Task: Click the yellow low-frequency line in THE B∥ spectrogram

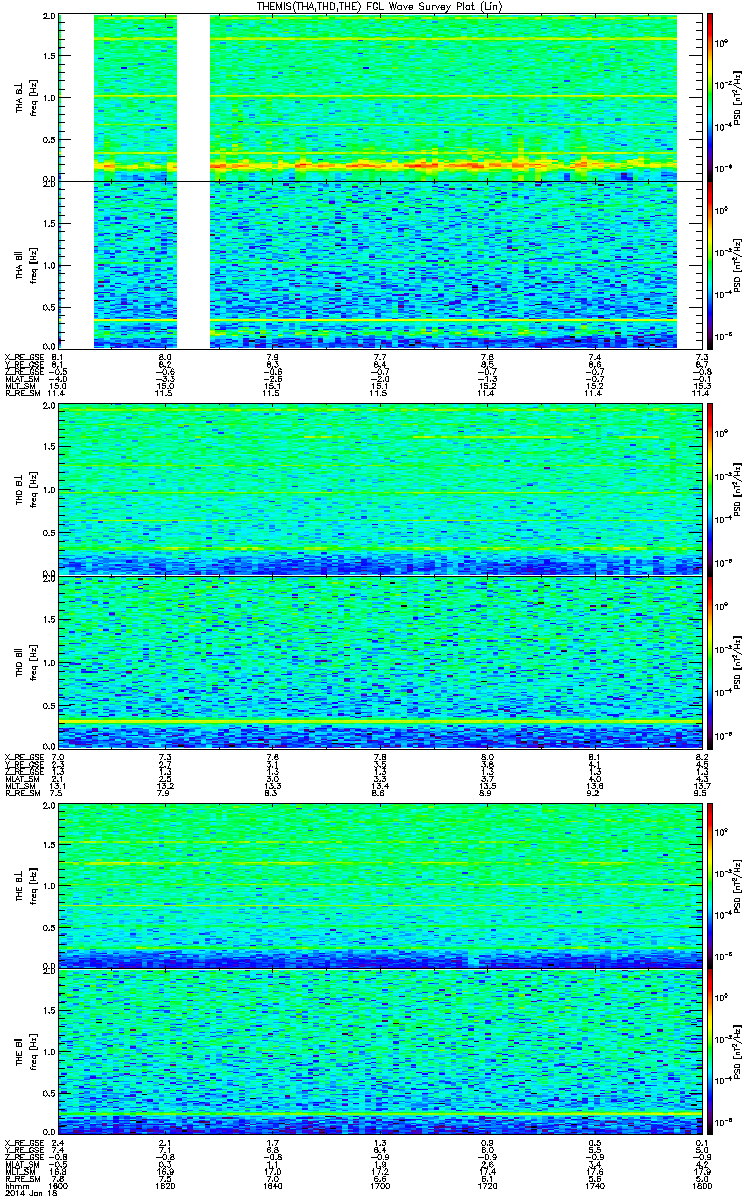Action: point(380,1114)
